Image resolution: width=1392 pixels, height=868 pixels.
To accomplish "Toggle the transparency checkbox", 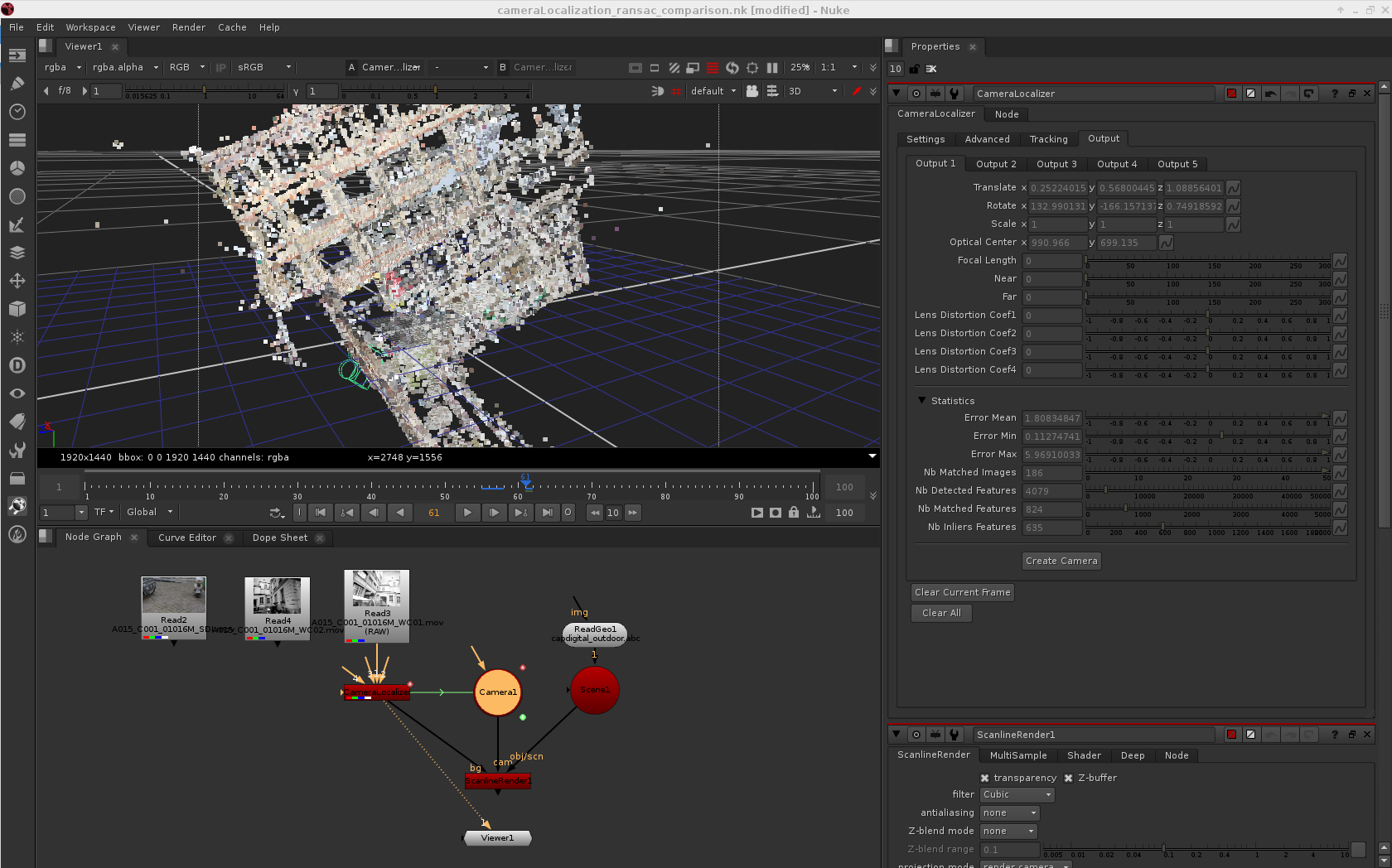I will (984, 778).
